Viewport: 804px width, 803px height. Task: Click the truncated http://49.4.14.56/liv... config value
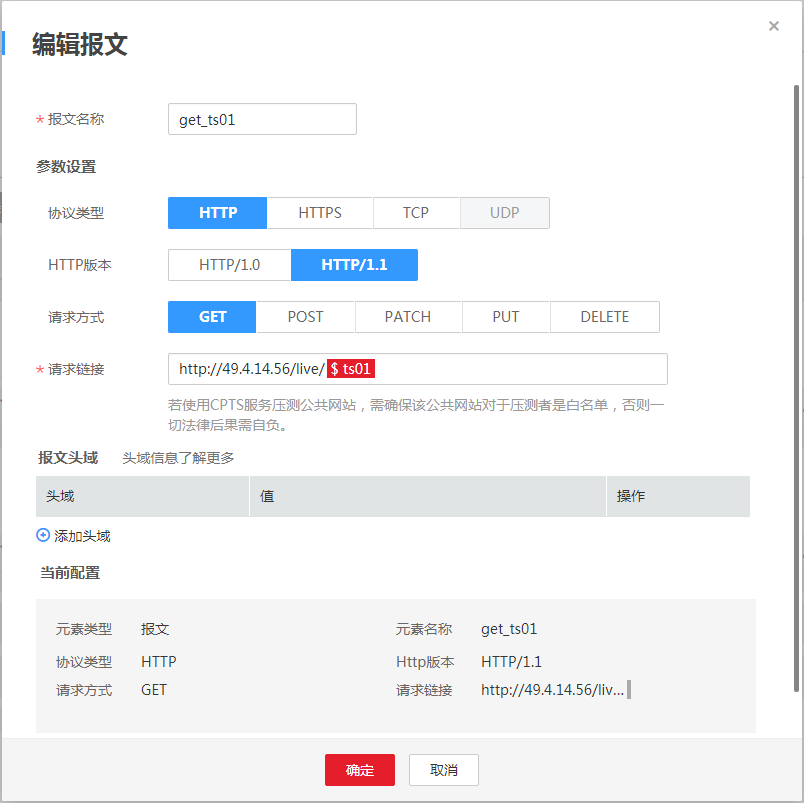point(552,690)
